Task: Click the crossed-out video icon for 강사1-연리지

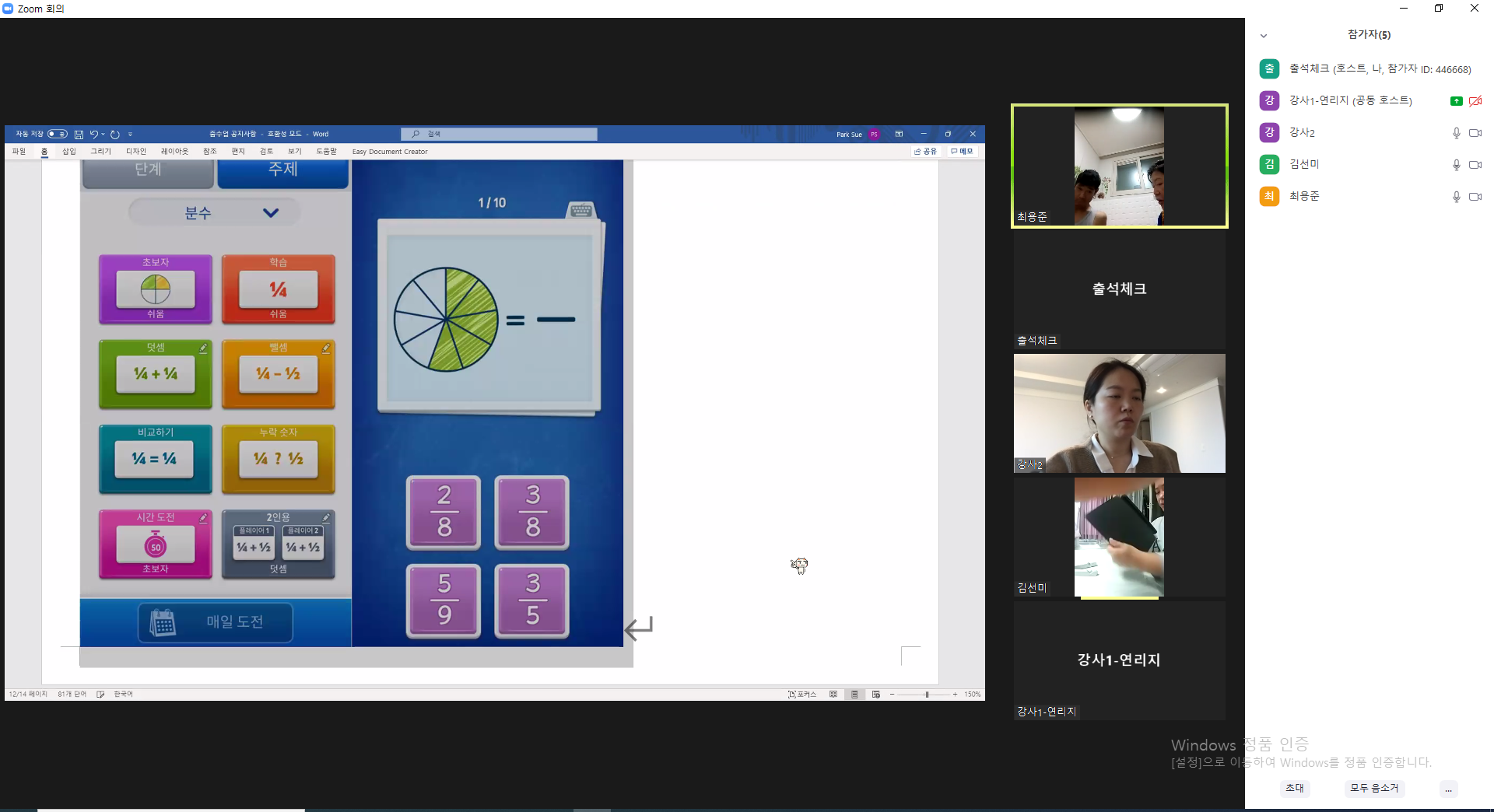Action: pyautogui.click(x=1475, y=101)
